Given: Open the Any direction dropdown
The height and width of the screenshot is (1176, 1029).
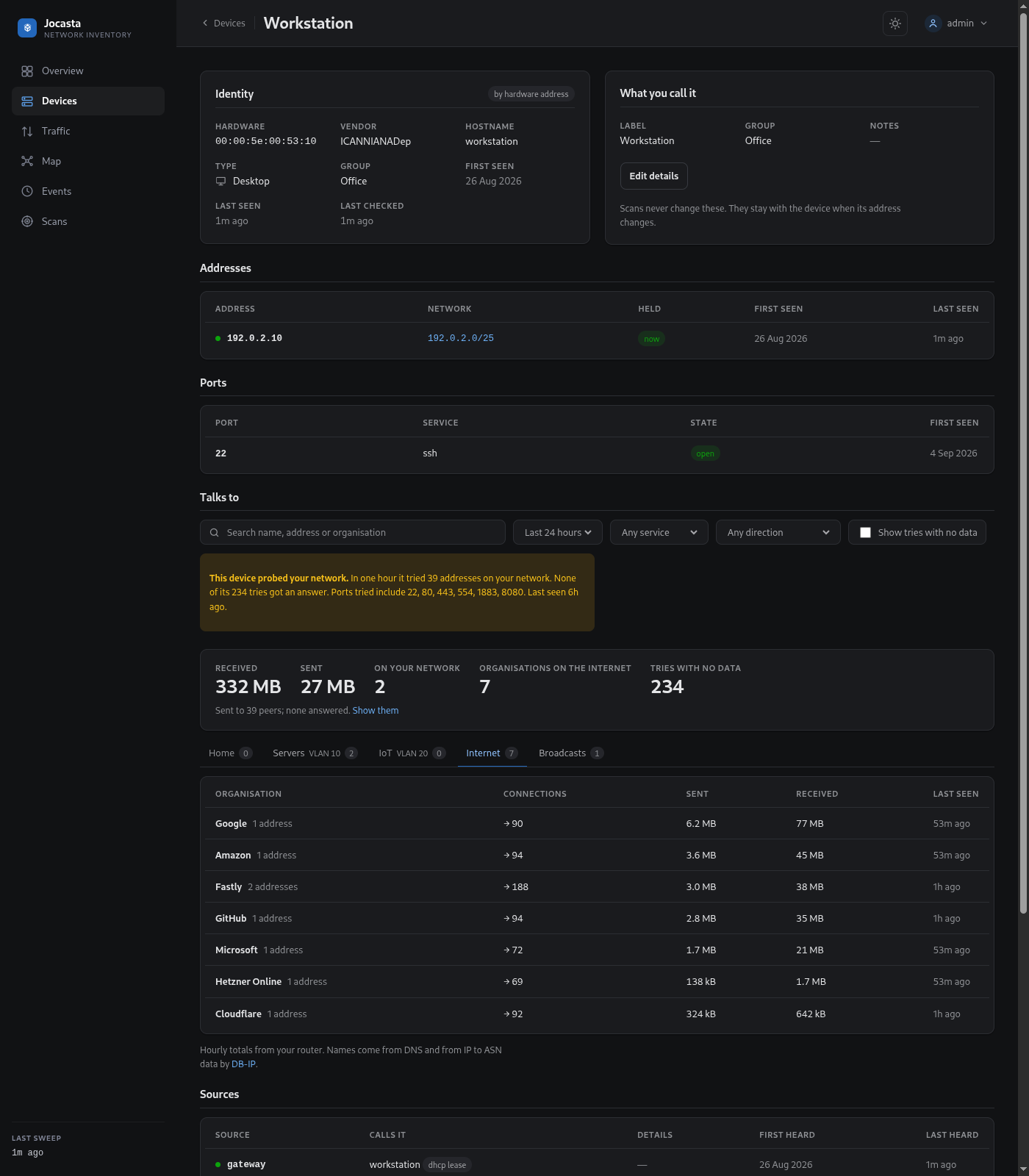Looking at the screenshot, I should pyautogui.click(x=778, y=533).
